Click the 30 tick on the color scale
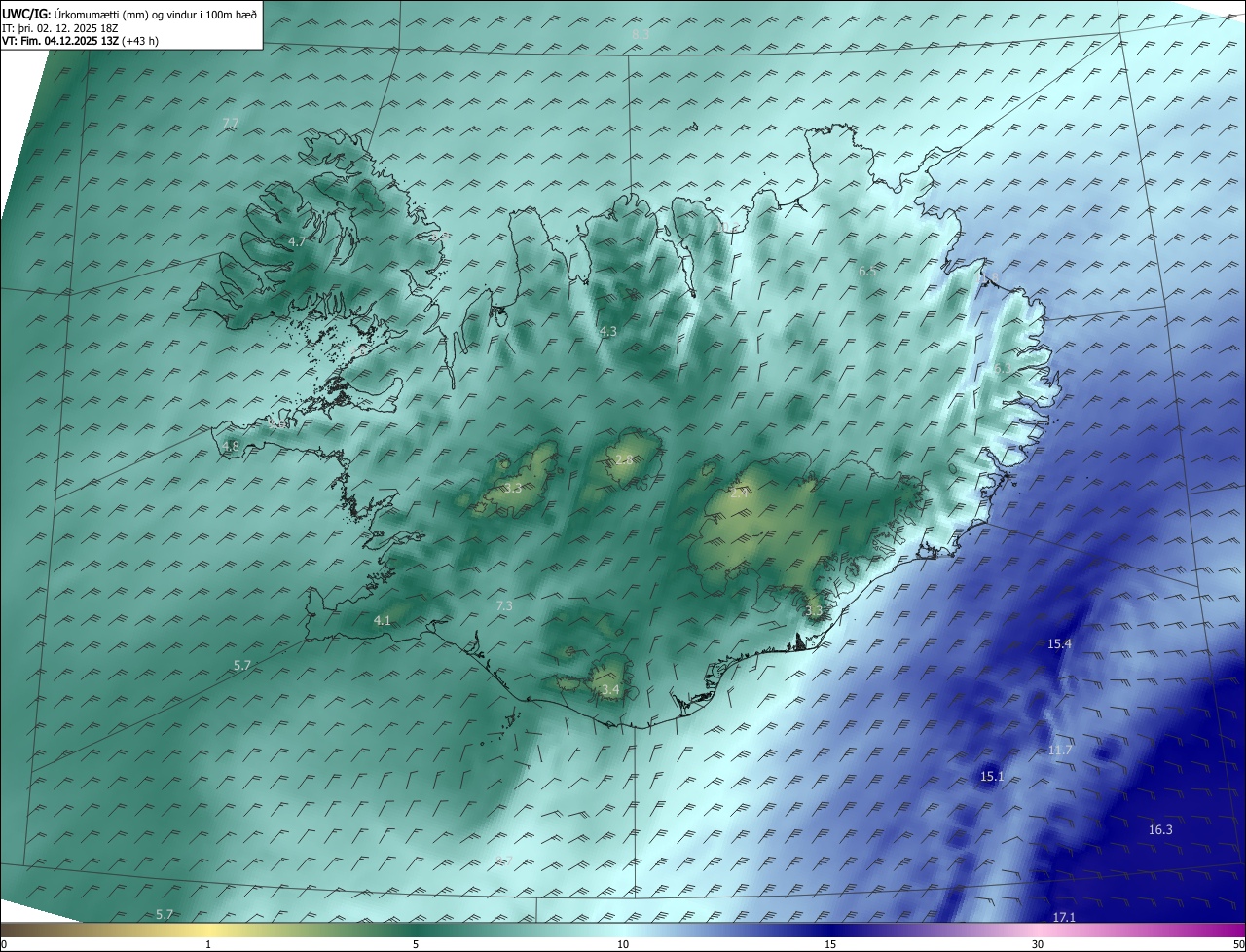This screenshot has width=1246, height=952. click(1038, 945)
